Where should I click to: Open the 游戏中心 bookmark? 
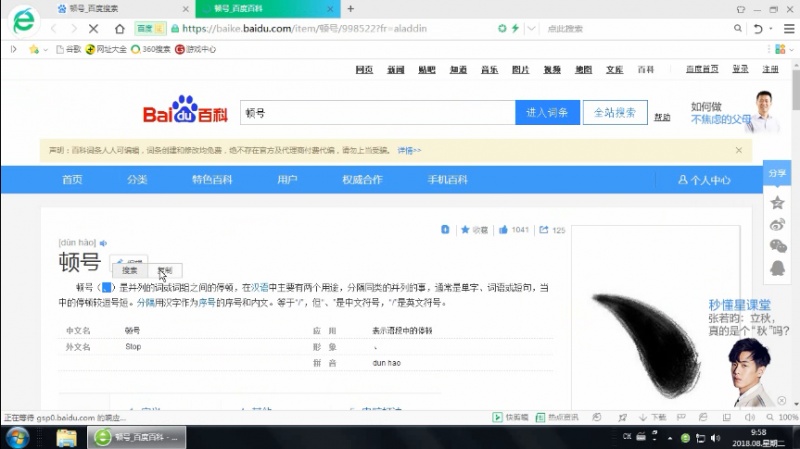pyautogui.click(x=195, y=49)
